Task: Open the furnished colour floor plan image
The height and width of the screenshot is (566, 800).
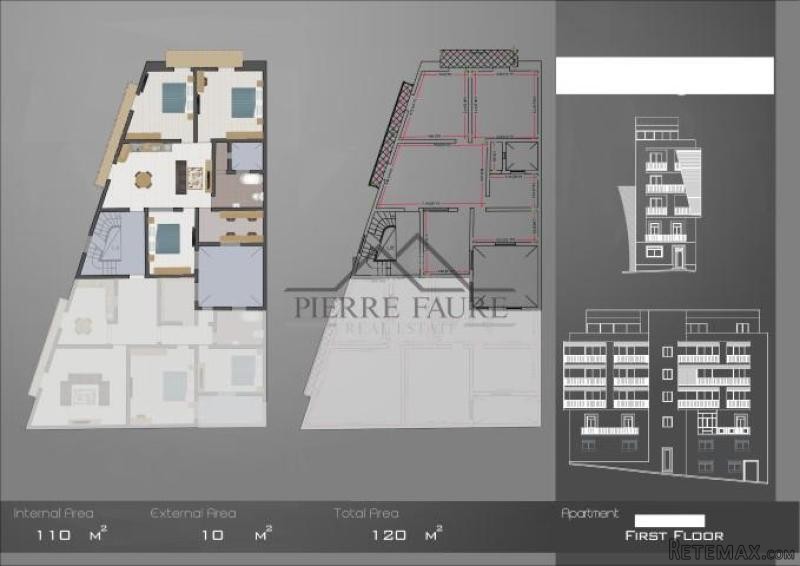Action: pyautogui.click(x=147, y=239)
